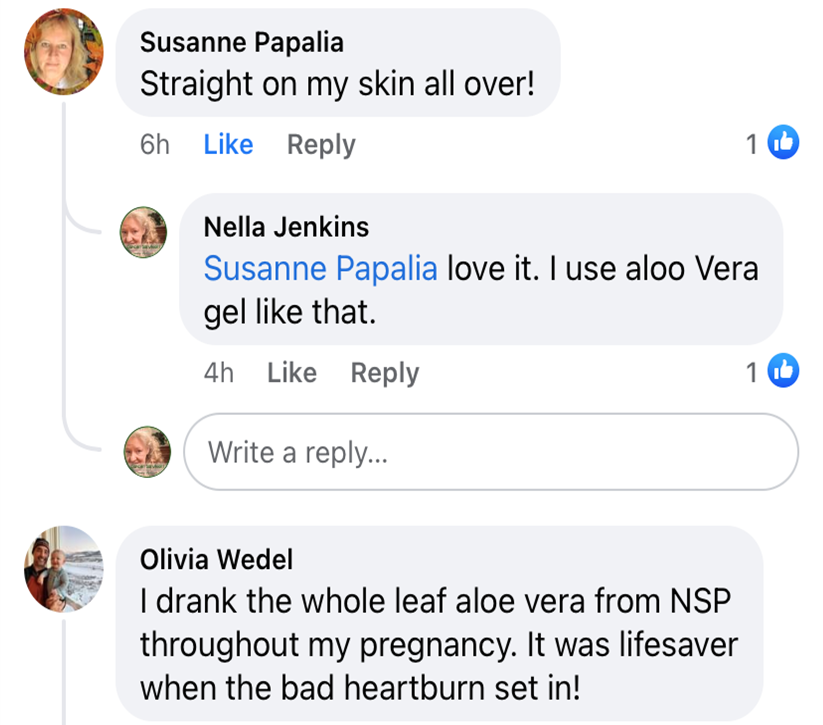
Task: Click the 6h timestamp on Susanne's comment
Action: (x=155, y=145)
